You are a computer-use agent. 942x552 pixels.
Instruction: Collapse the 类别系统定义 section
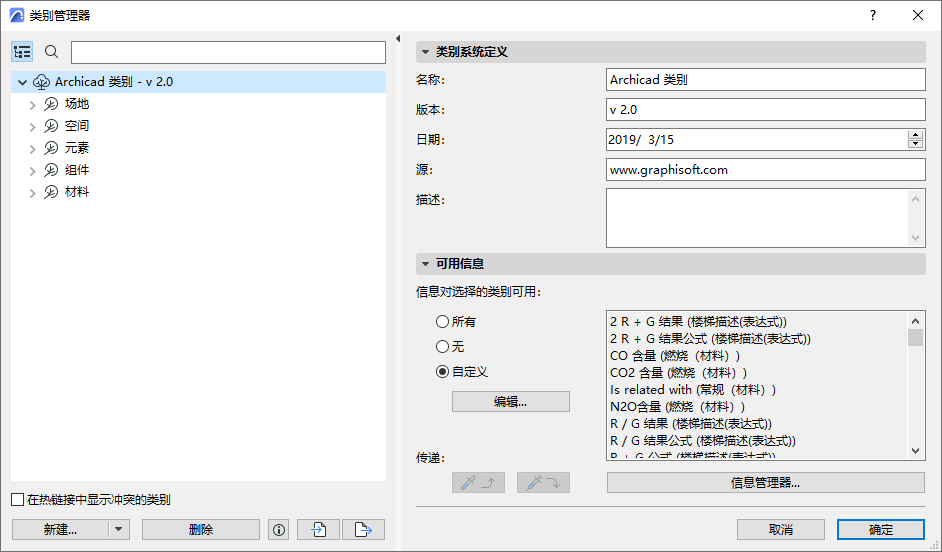pos(425,52)
